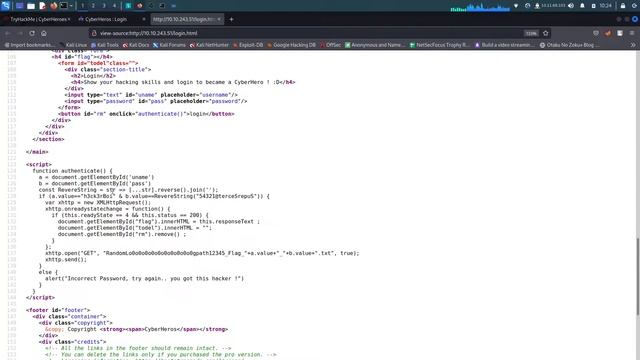This screenshot has height=360, width=640.
Task: Show more bookmarks overflow chevron
Action: 633,45
